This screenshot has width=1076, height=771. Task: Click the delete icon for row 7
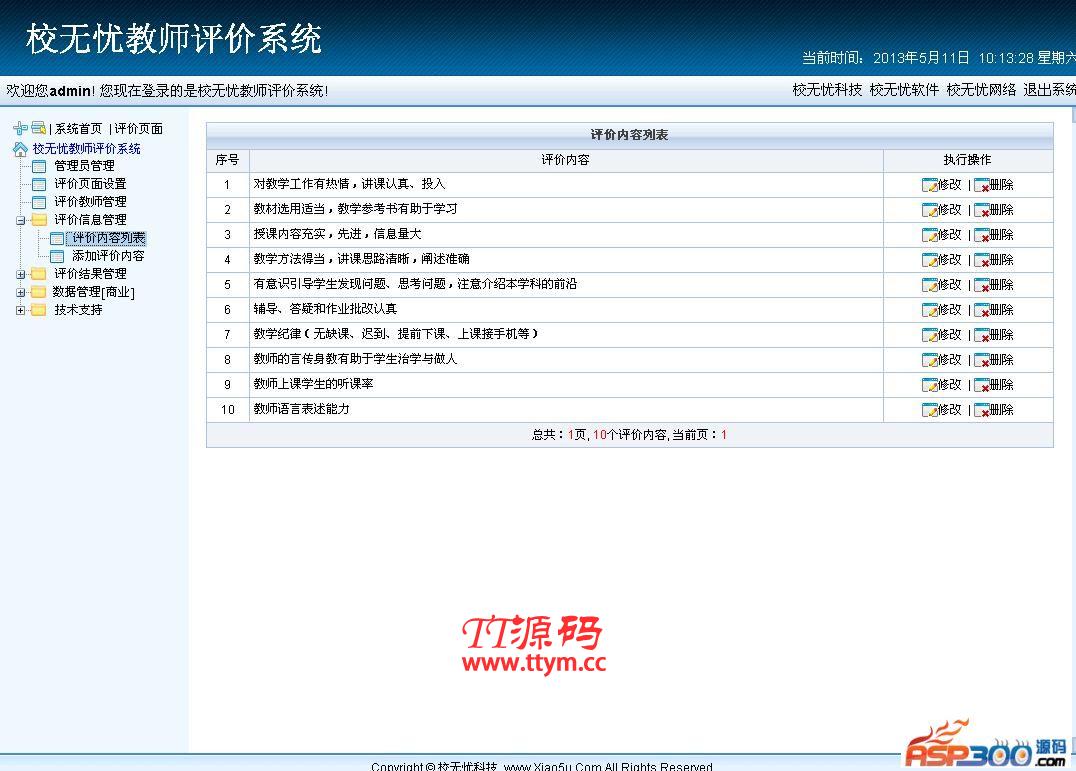(x=981, y=335)
